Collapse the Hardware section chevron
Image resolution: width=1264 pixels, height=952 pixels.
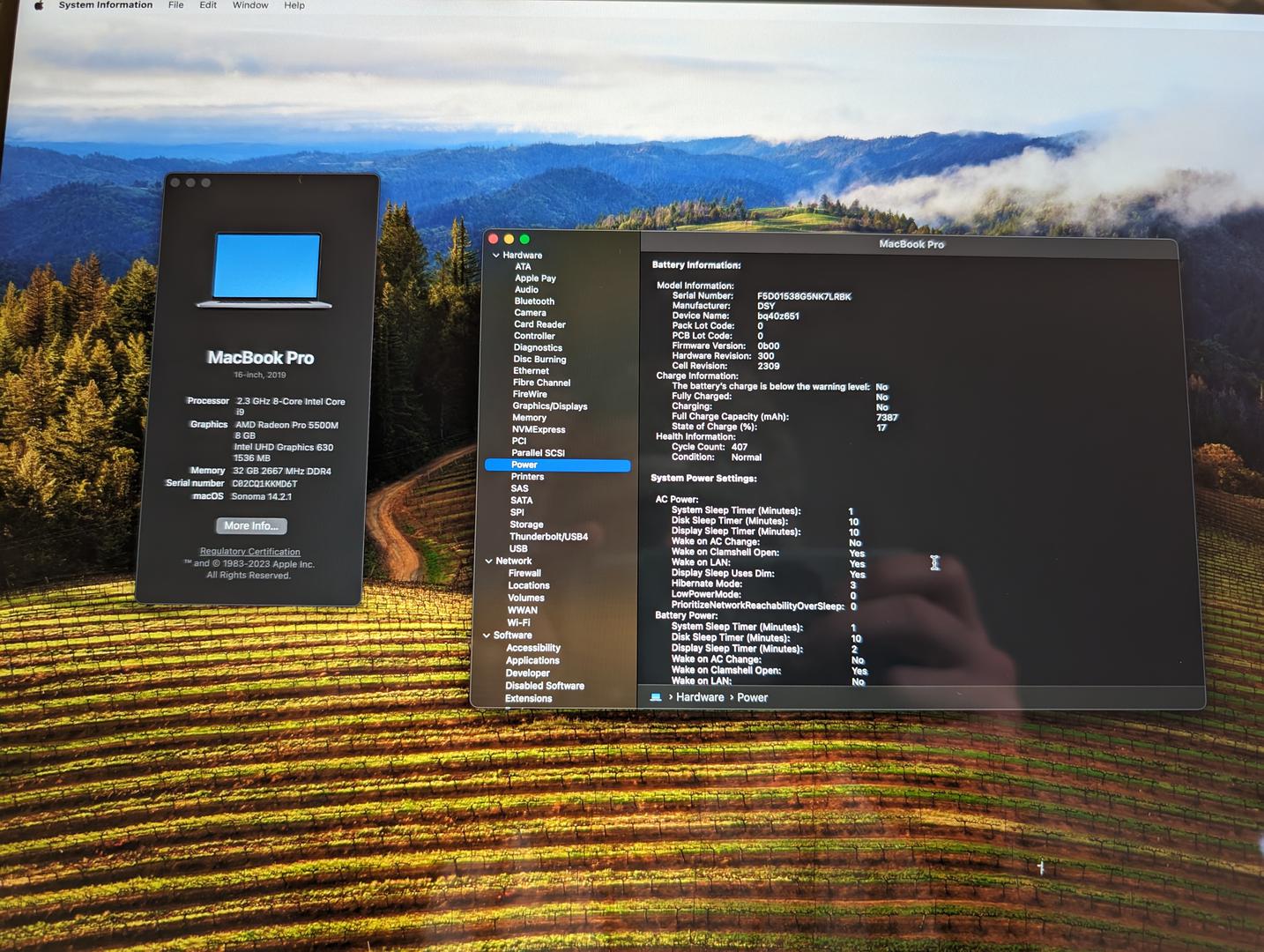(495, 256)
